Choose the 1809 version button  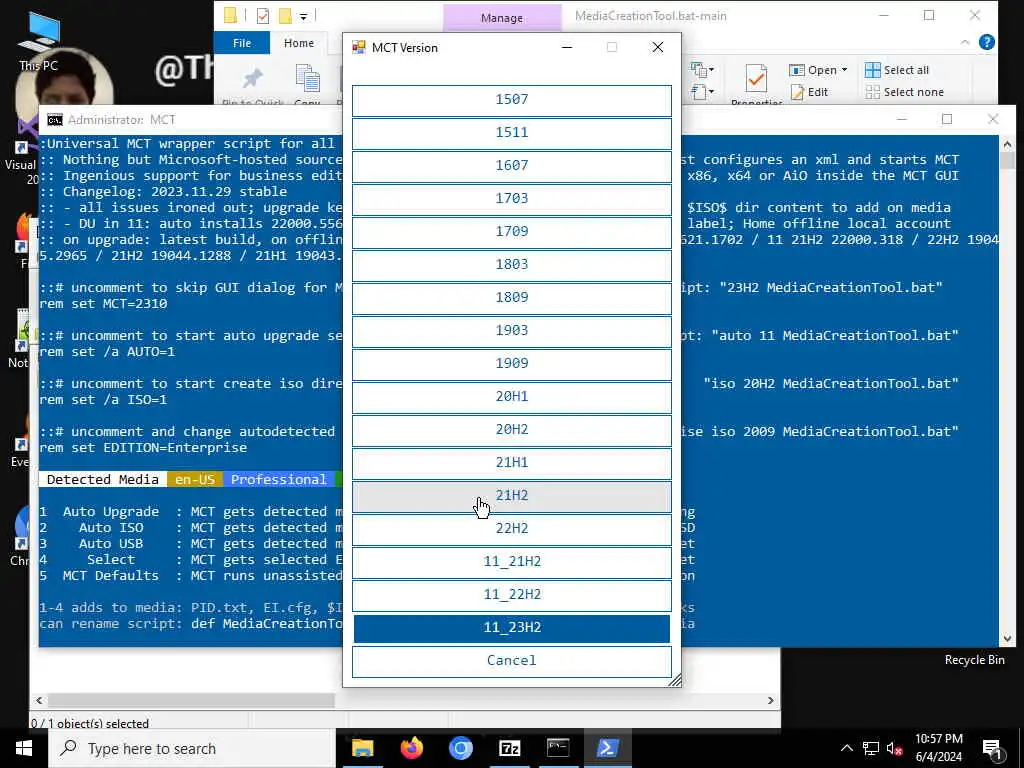511,298
